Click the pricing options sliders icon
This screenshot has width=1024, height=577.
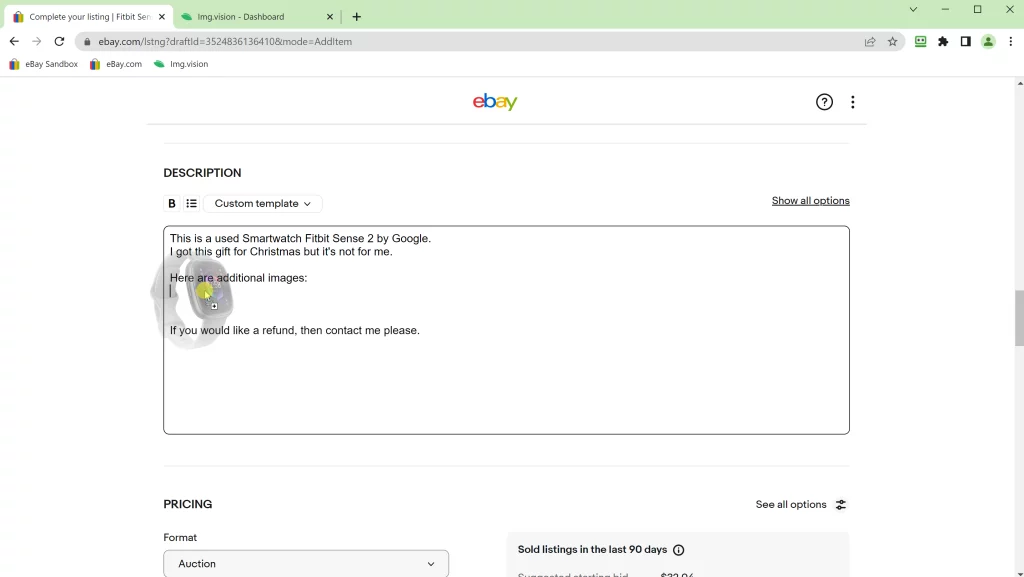click(840, 505)
